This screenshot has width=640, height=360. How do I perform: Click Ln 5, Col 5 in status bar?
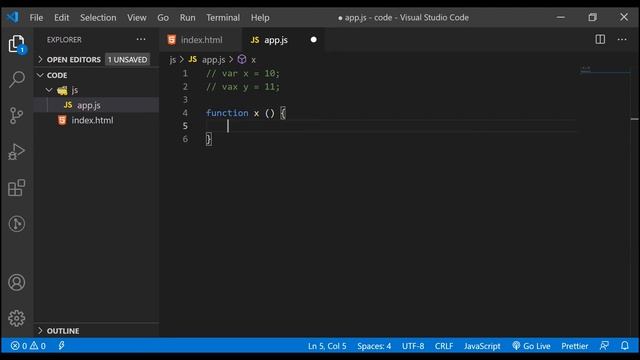[x=327, y=346]
